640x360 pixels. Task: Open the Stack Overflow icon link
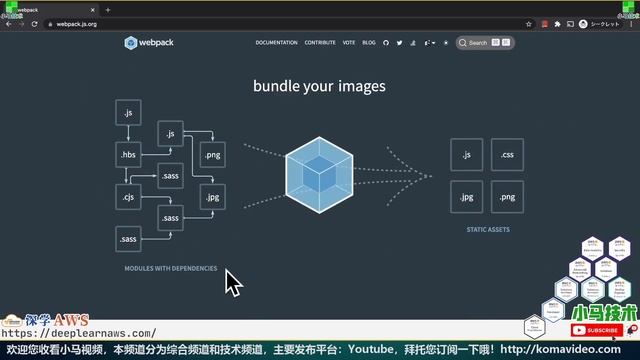click(413, 43)
